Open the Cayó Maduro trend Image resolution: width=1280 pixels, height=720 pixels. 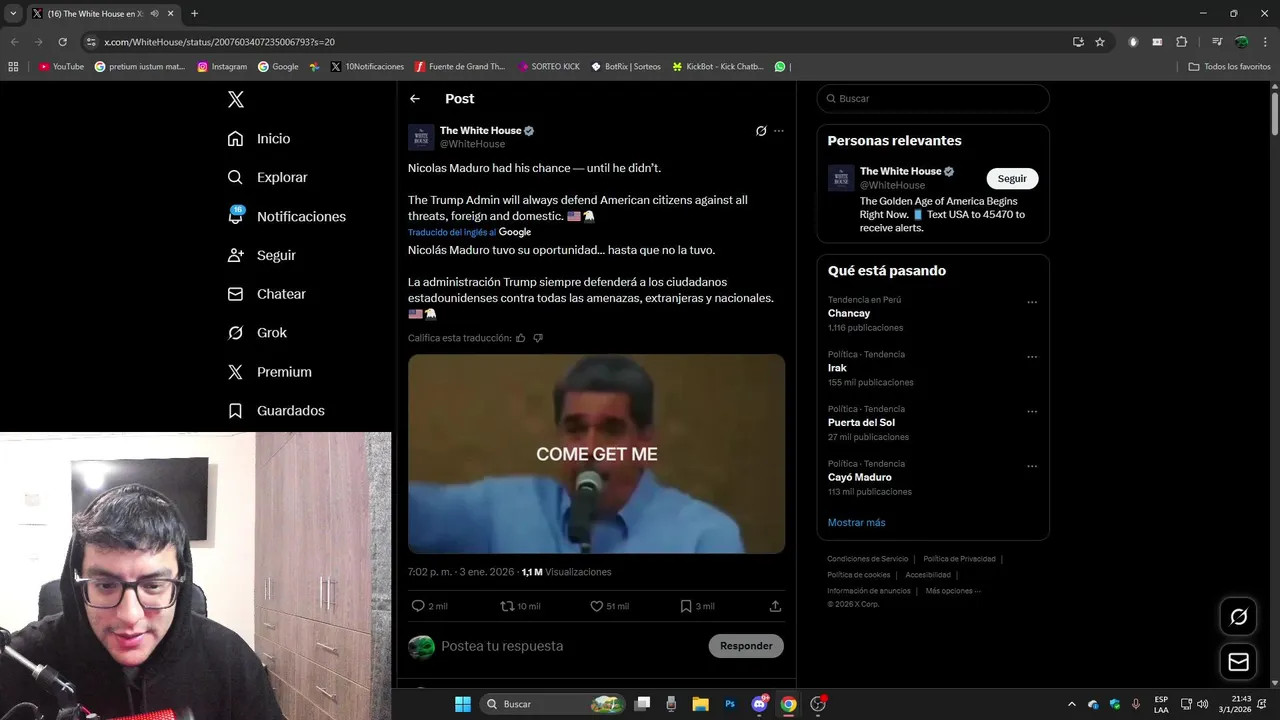pos(859,477)
